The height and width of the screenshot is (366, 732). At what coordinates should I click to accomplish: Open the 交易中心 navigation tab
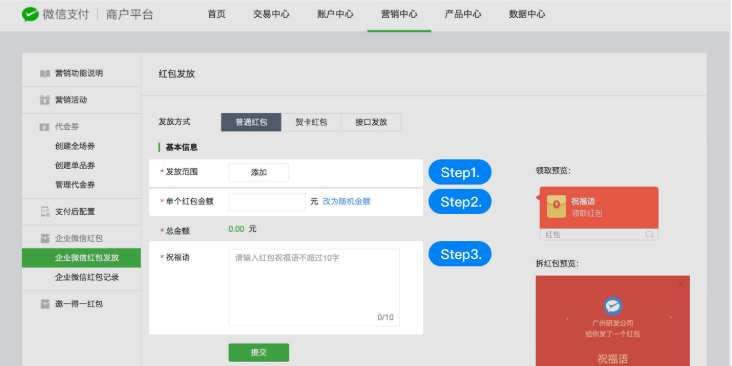tap(271, 14)
